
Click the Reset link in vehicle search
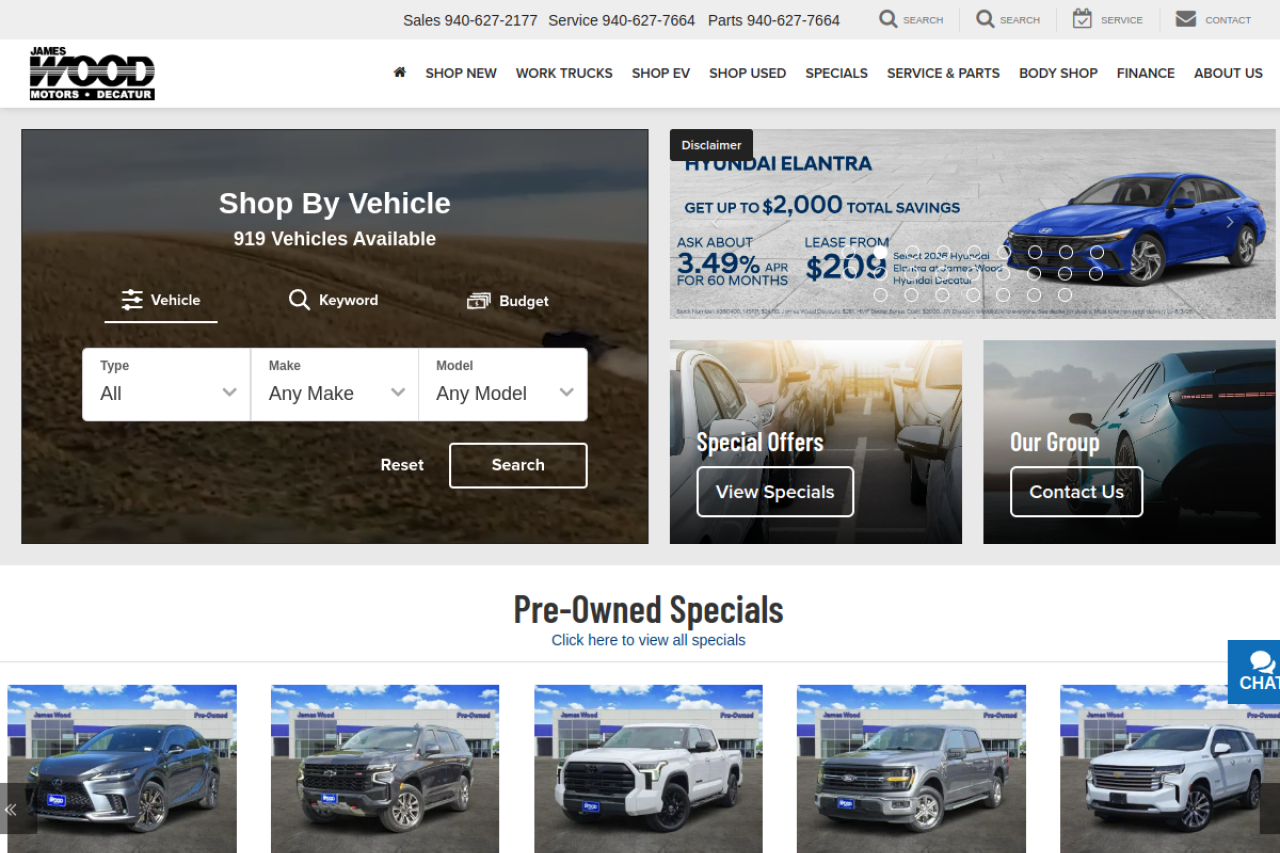pos(402,465)
